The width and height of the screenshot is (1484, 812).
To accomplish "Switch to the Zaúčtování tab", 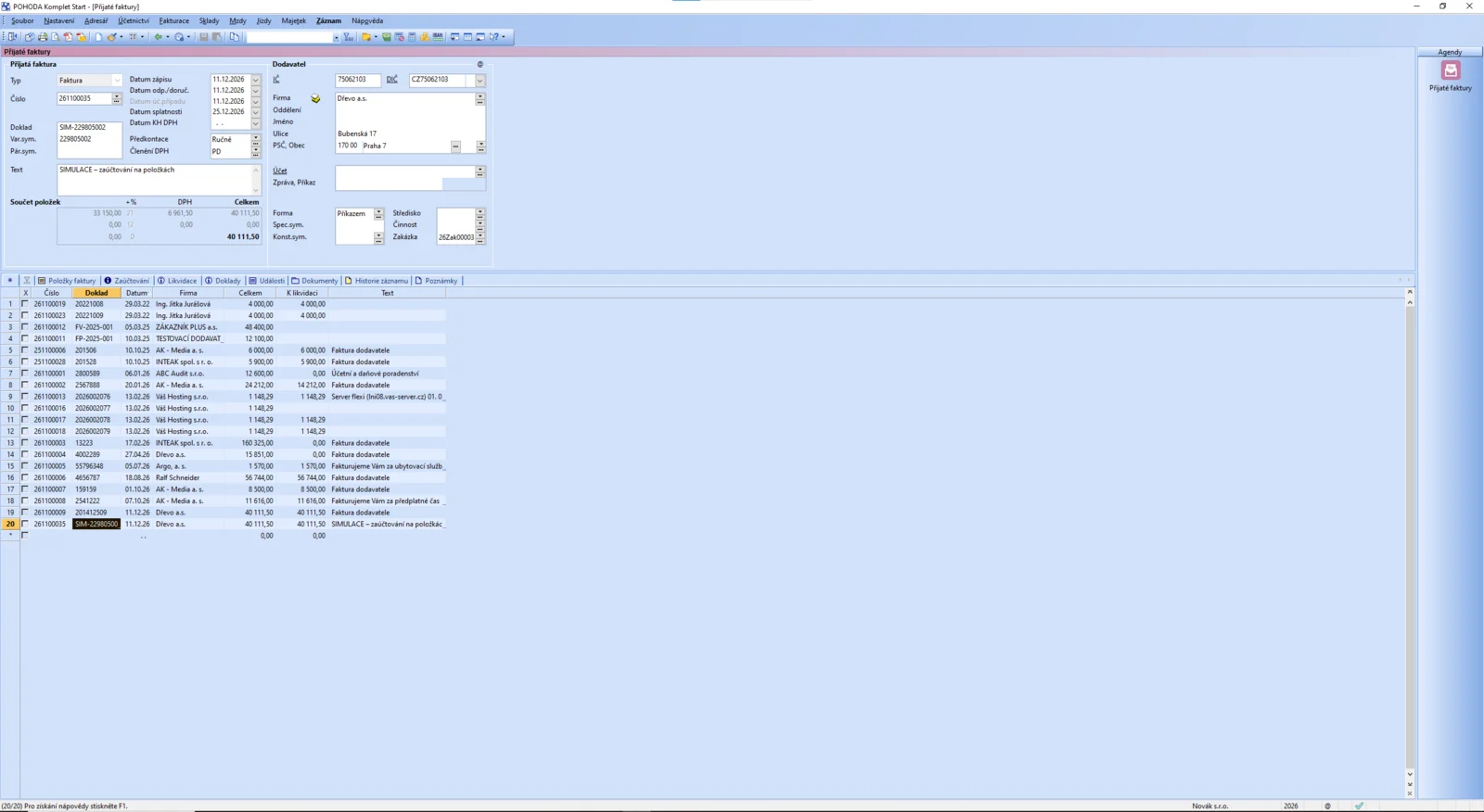I will pyautogui.click(x=126, y=281).
